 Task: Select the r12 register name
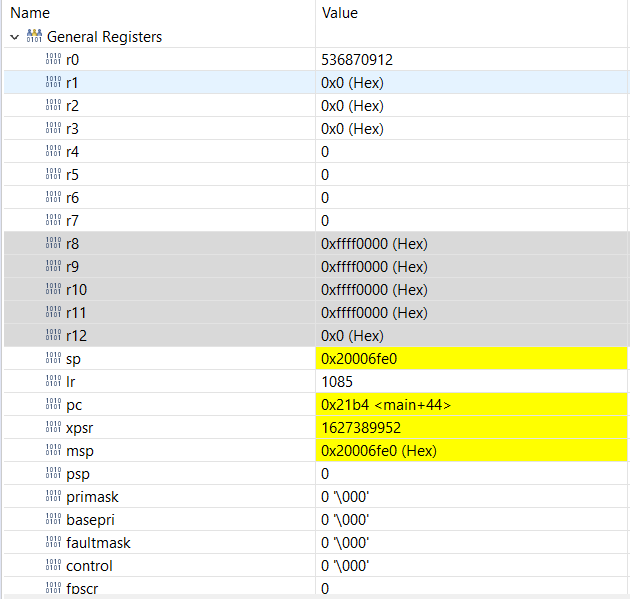point(77,336)
